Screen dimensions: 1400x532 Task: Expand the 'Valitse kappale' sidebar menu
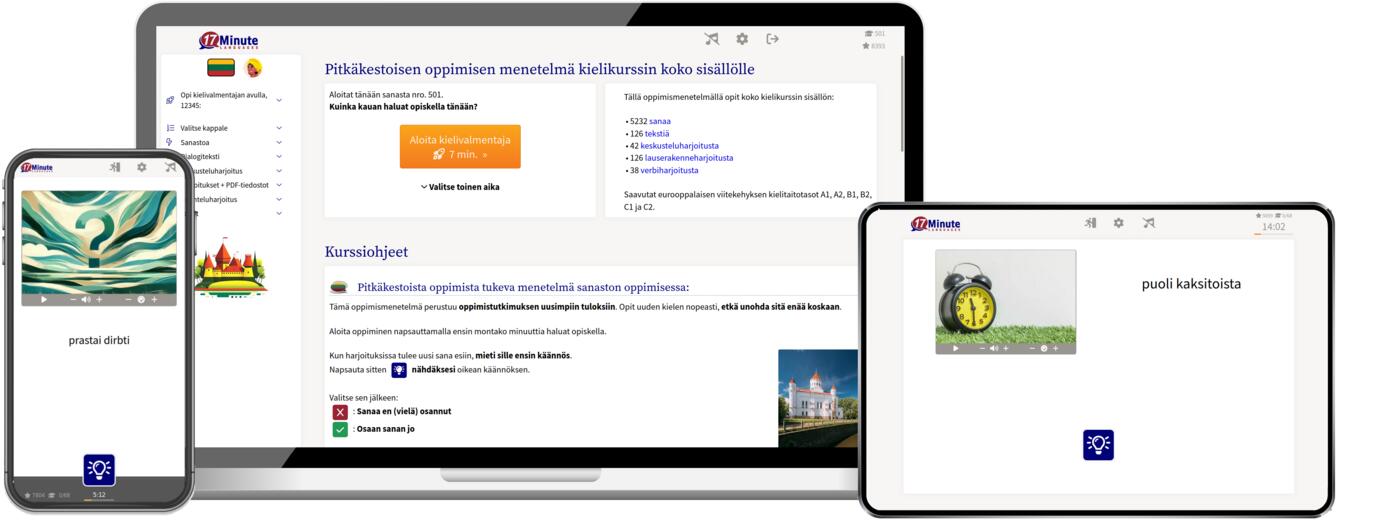pos(279,128)
